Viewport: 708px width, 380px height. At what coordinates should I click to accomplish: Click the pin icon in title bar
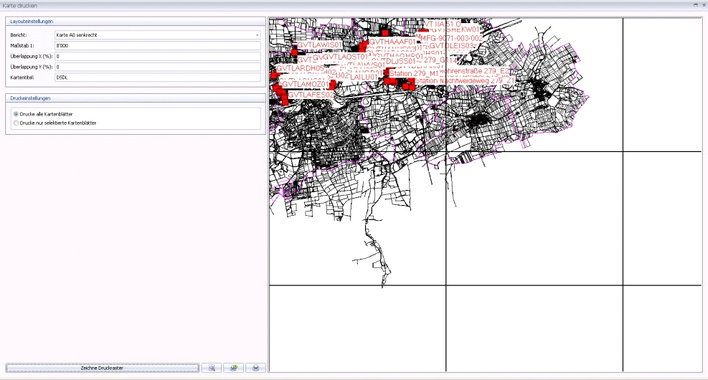tap(695, 5)
